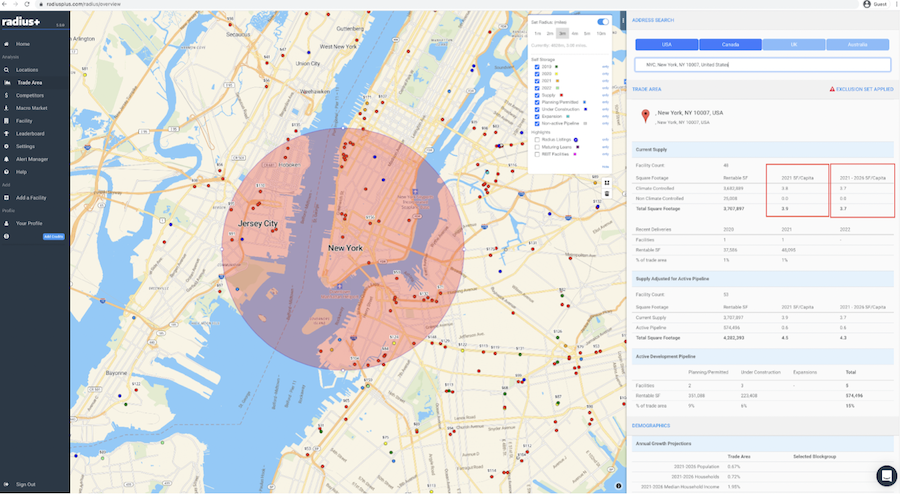The image size is (900, 494).
Task: Click the Competitors dollar icon
Action: pyautogui.click(x=6, y=95)
